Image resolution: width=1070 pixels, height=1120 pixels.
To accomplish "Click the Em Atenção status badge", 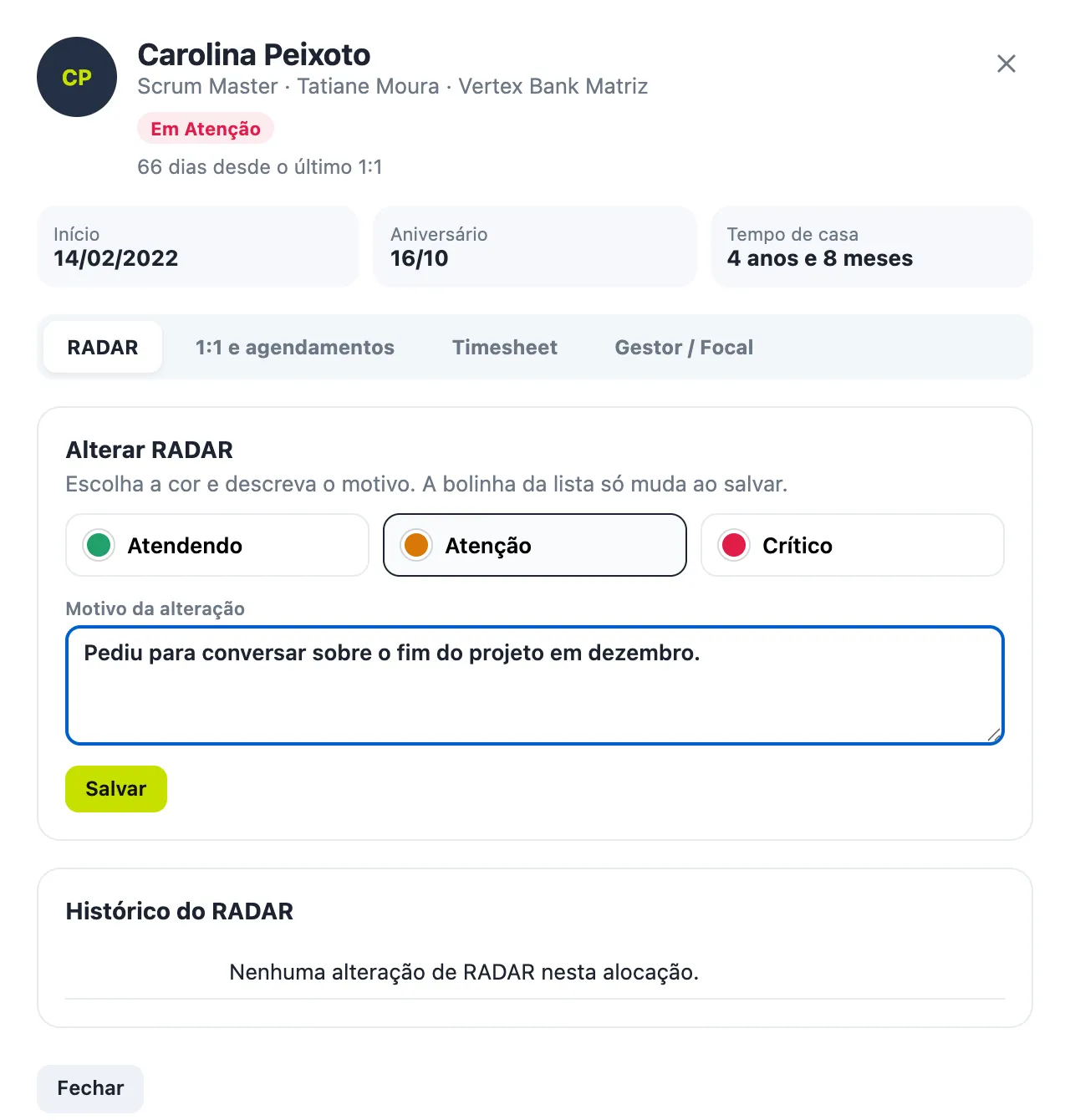I will point(206,129).
